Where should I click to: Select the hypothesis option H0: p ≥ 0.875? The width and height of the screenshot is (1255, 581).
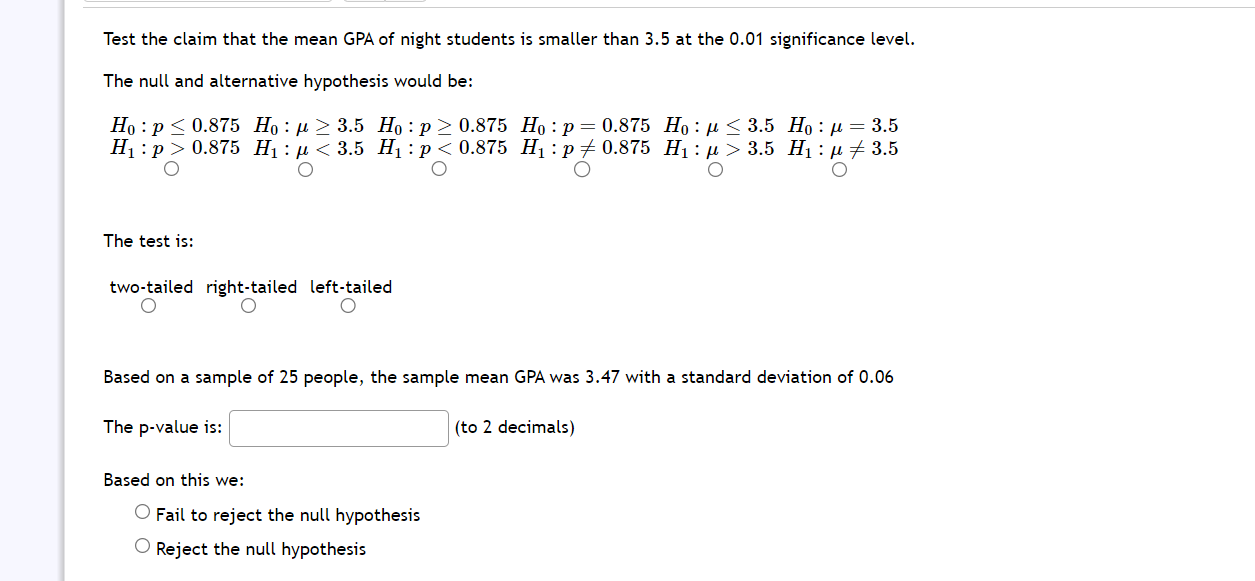point(439,170)
